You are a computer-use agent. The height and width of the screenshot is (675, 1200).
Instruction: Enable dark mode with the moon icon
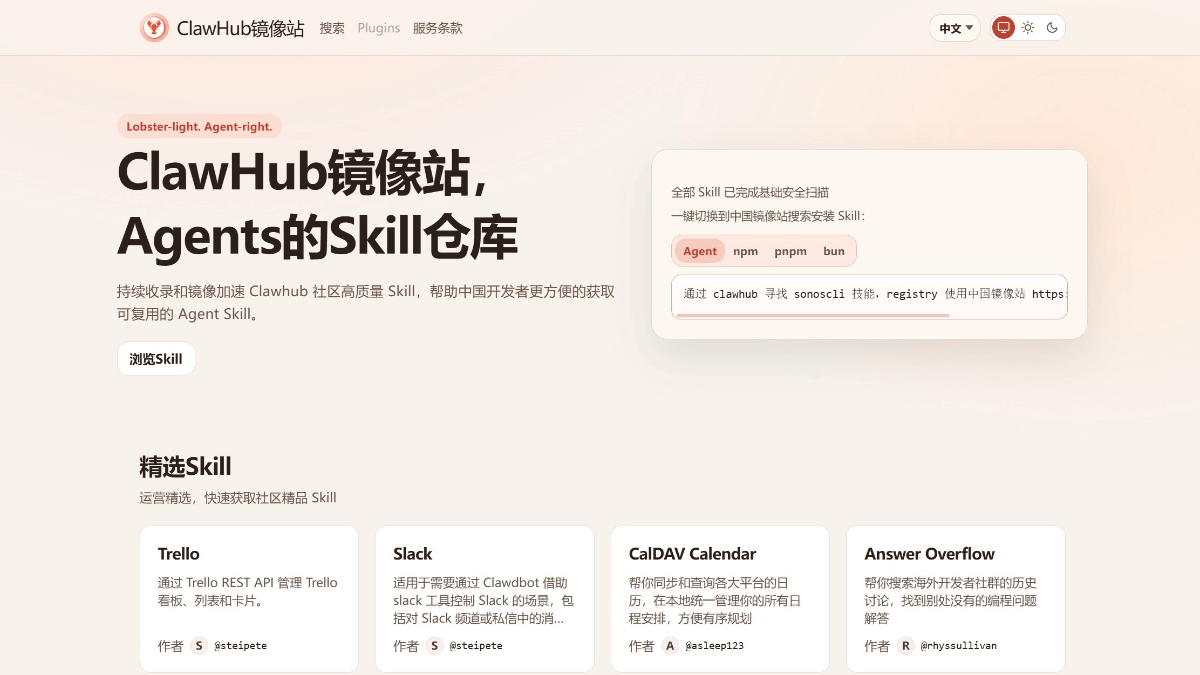(x=1051, y=27)
